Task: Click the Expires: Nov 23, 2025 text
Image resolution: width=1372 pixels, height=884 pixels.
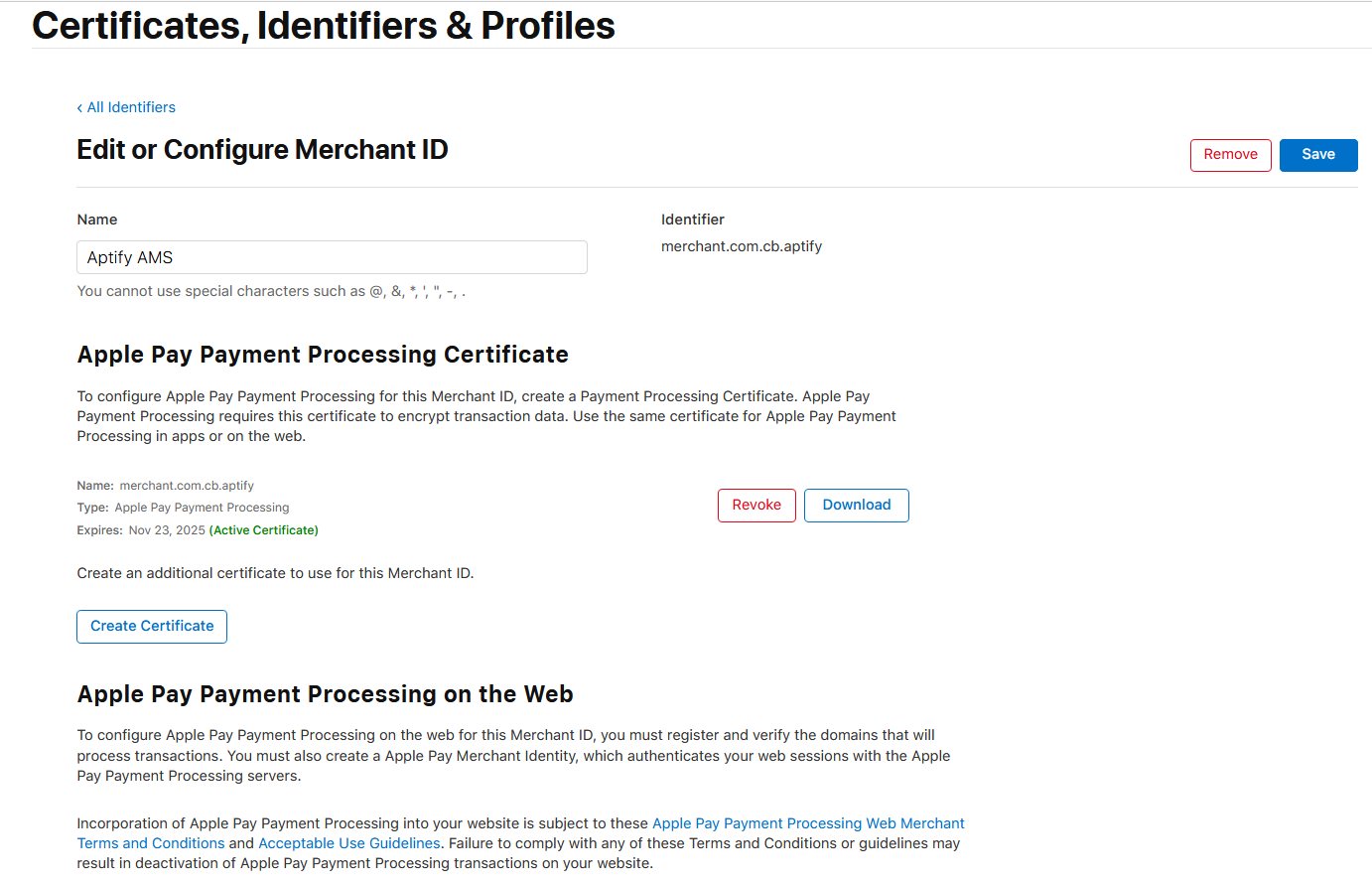Action: (x=141, y=530)
